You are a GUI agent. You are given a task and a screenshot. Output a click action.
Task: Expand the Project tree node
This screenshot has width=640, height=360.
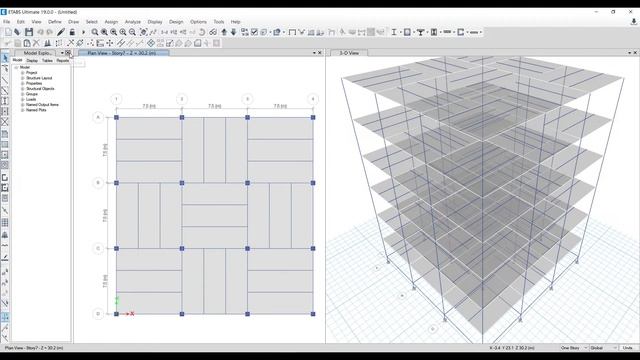point(23,73)
